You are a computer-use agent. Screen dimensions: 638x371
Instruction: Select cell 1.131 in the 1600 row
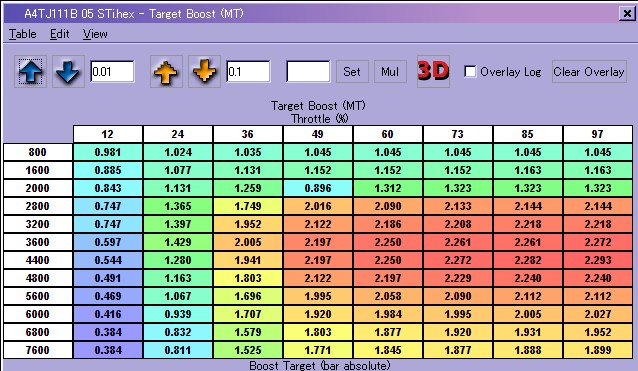(248, 170)
